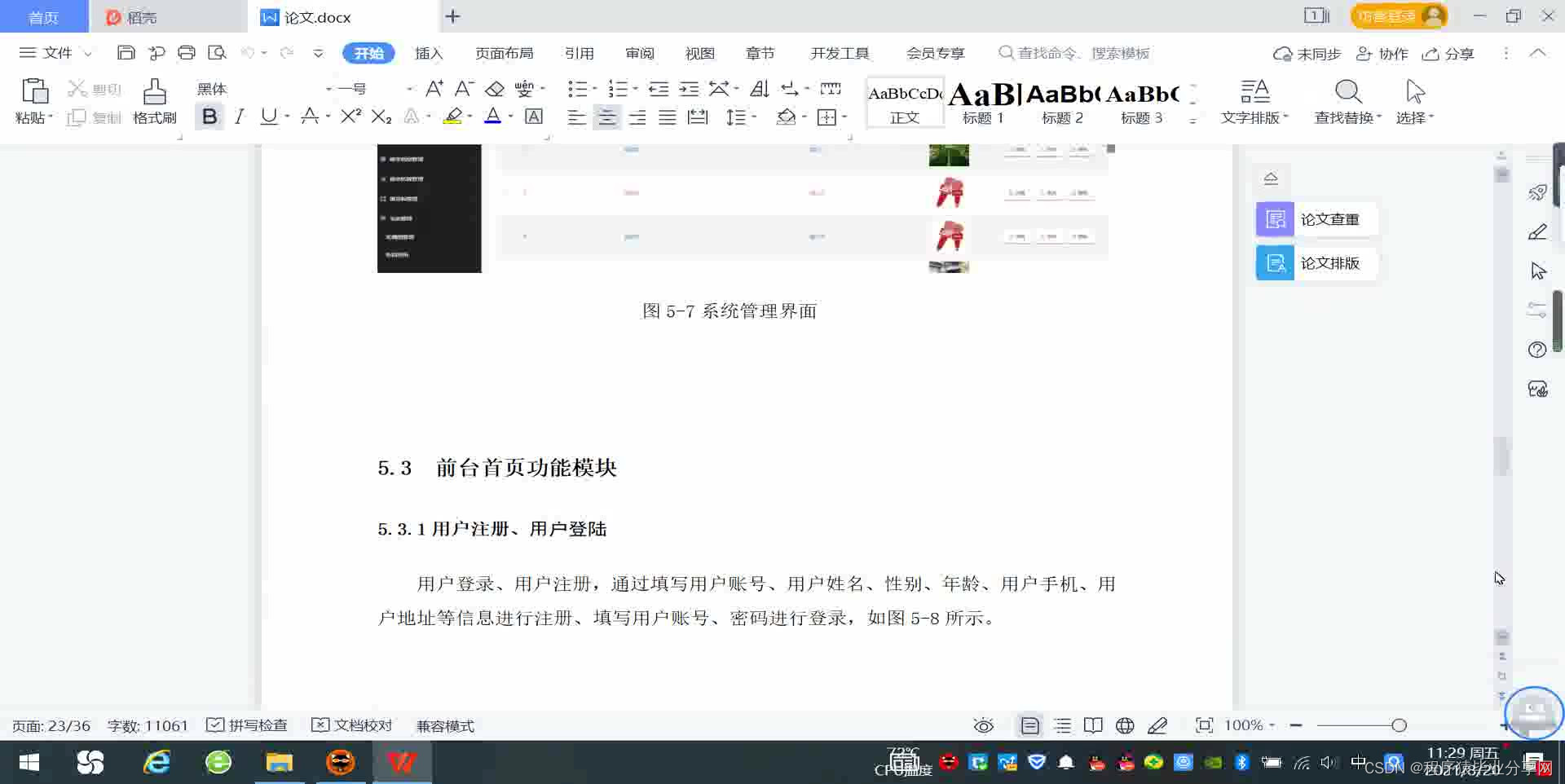Click the font color A swatch

(x=493, y=117)
